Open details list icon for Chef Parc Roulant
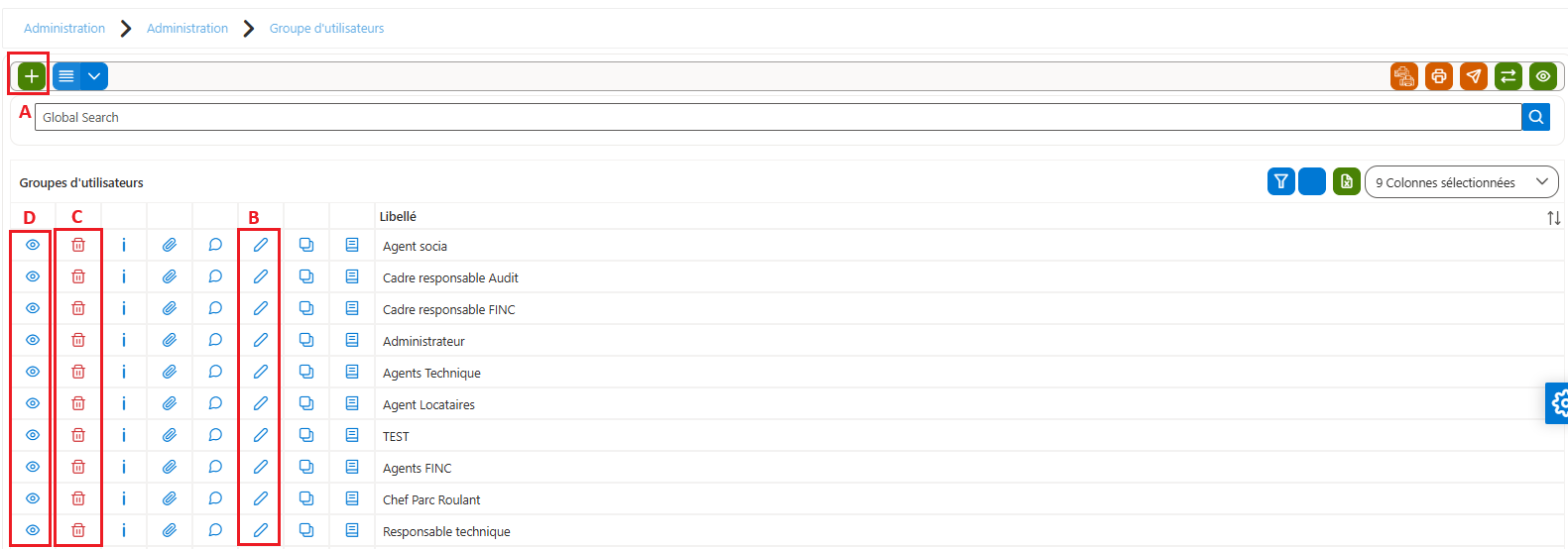This screenshot has height=549, width=1568. tap(352, 498)
